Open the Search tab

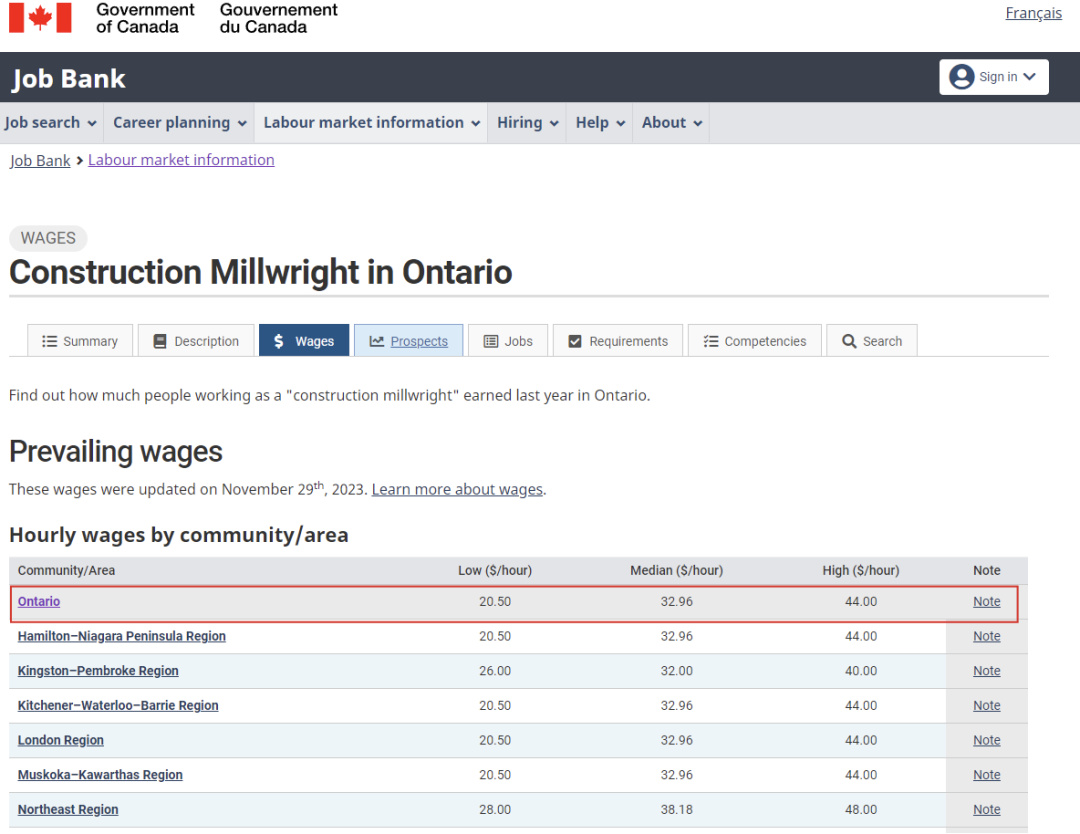point(872,341)
